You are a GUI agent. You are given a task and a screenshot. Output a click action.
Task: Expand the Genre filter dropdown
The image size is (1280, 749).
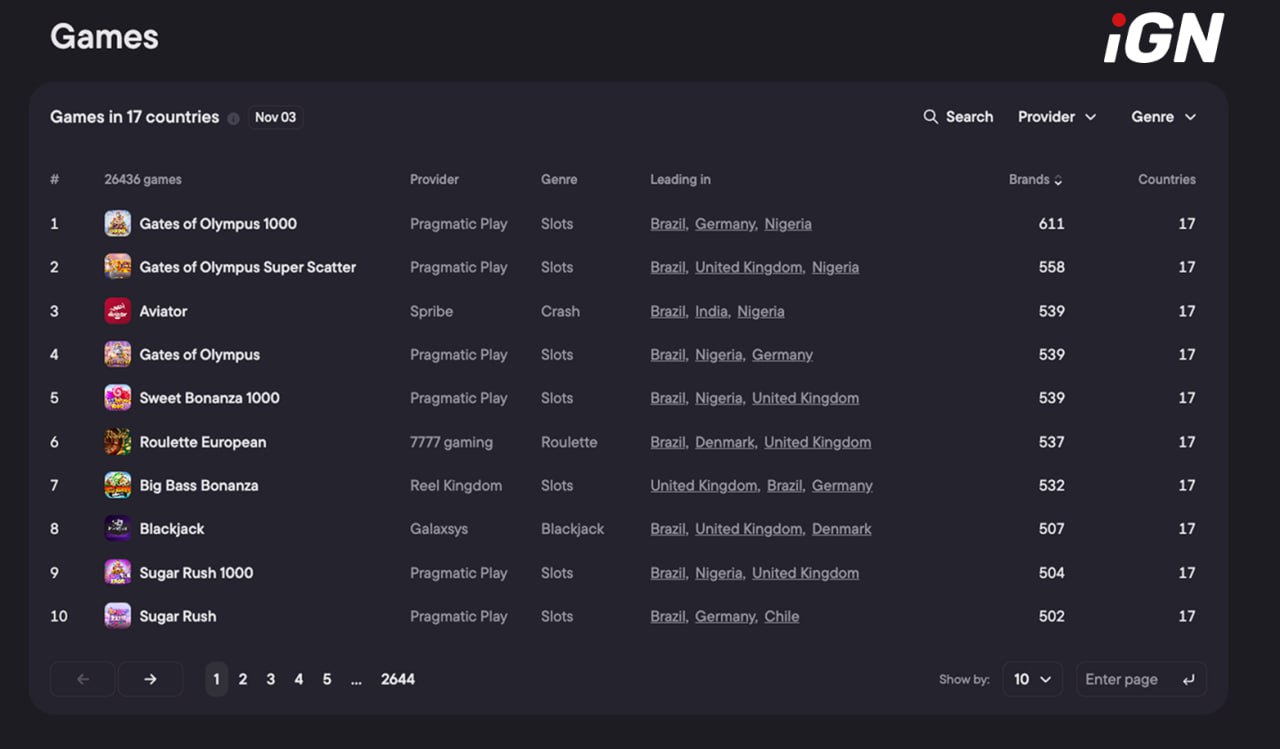pyautogui.click(x=1163, y=117)
